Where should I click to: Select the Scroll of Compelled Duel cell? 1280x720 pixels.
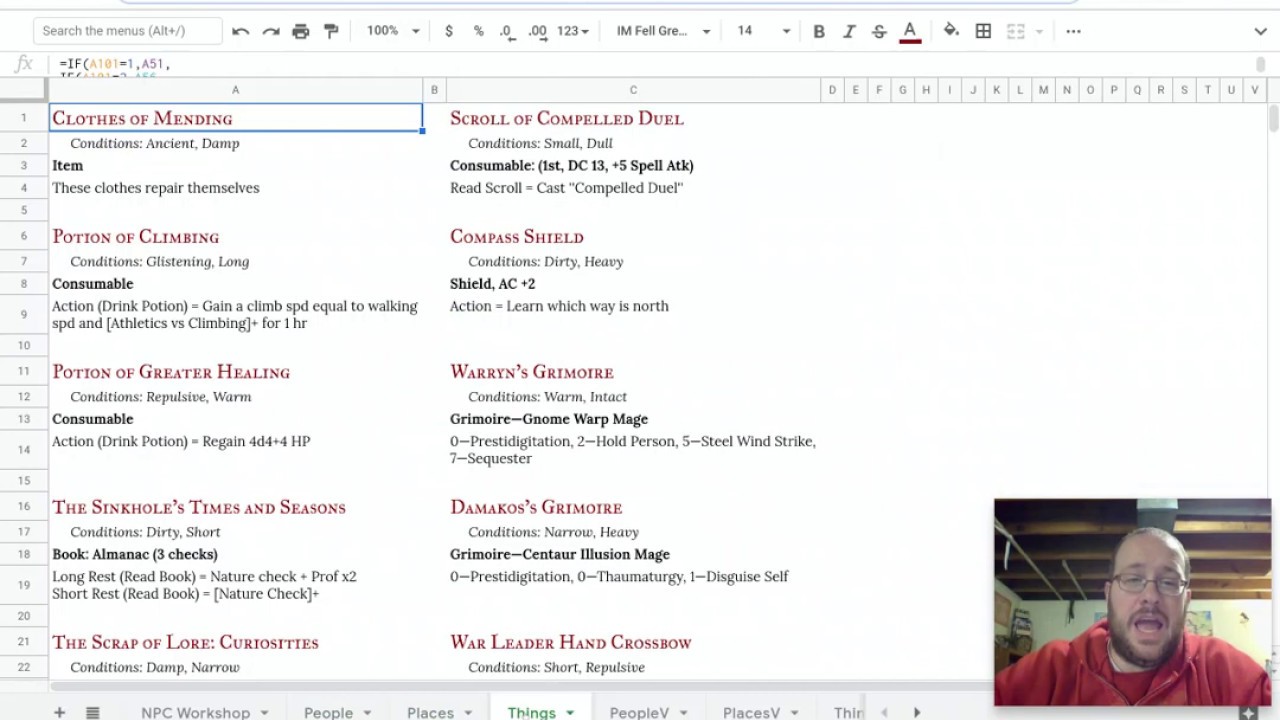tap(633, 118)
